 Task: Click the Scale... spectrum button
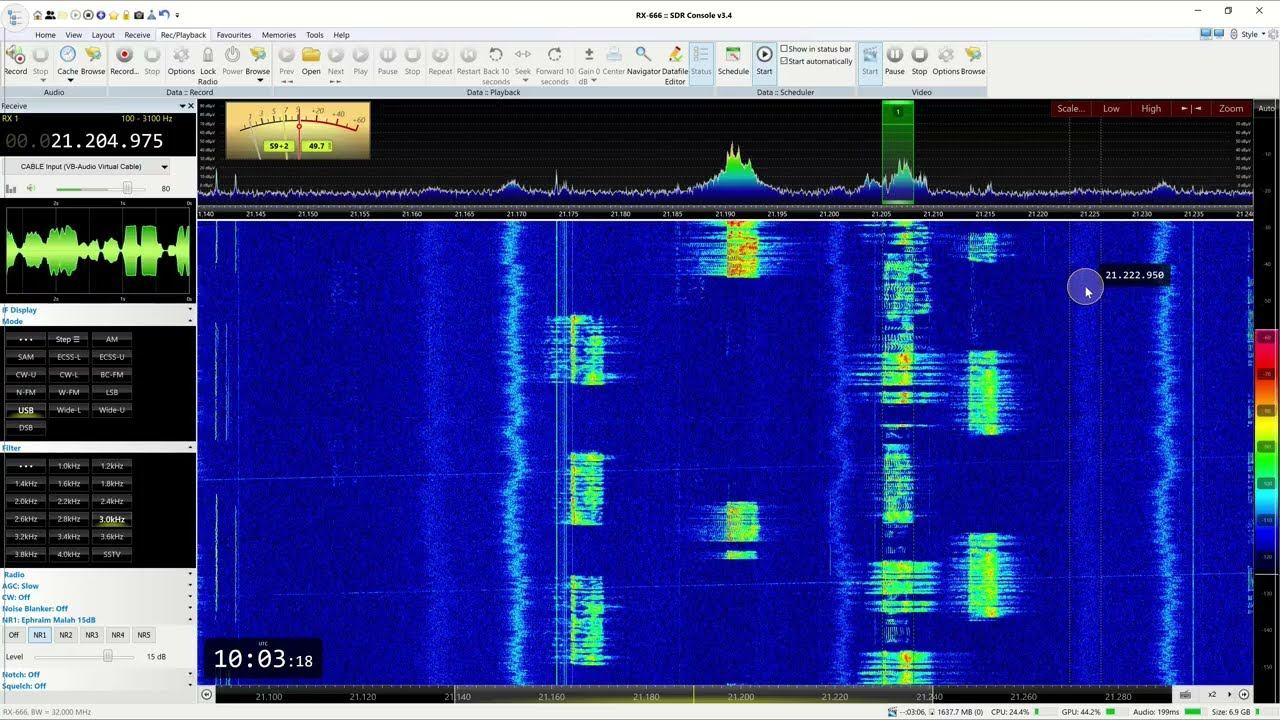1071,108
